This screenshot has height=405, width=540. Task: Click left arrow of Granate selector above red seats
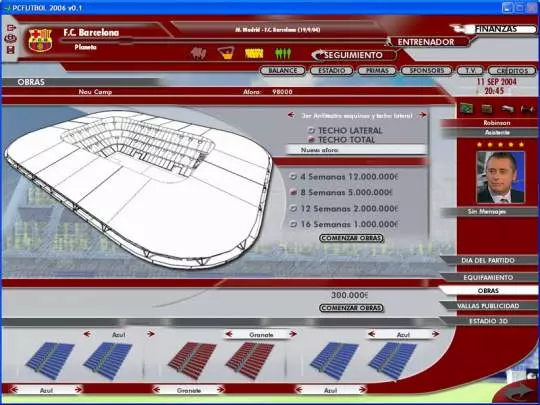229,334
